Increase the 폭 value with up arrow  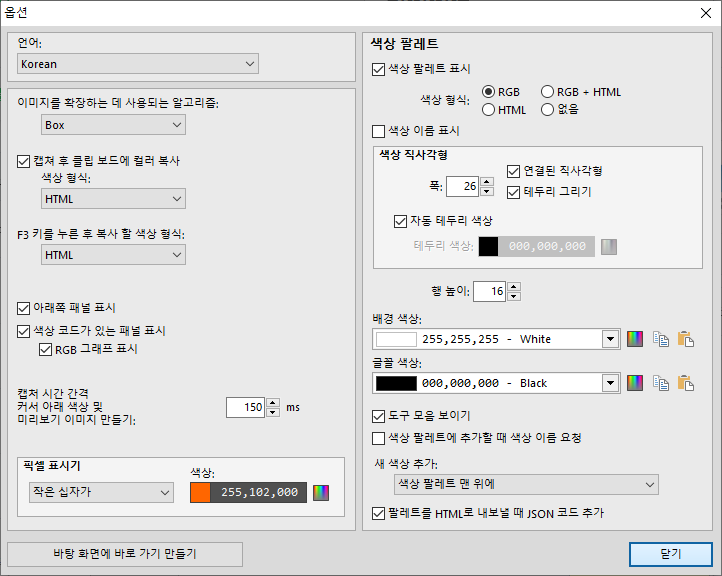(x=487, y=181)
